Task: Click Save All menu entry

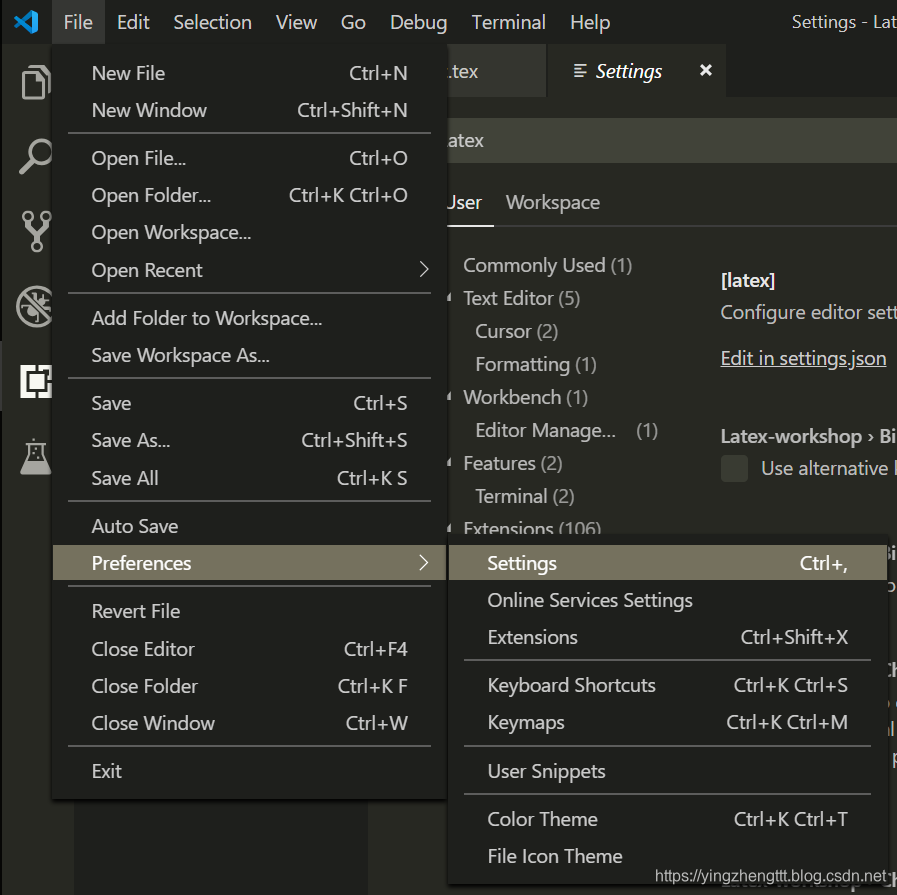Action: click(249, 478)
